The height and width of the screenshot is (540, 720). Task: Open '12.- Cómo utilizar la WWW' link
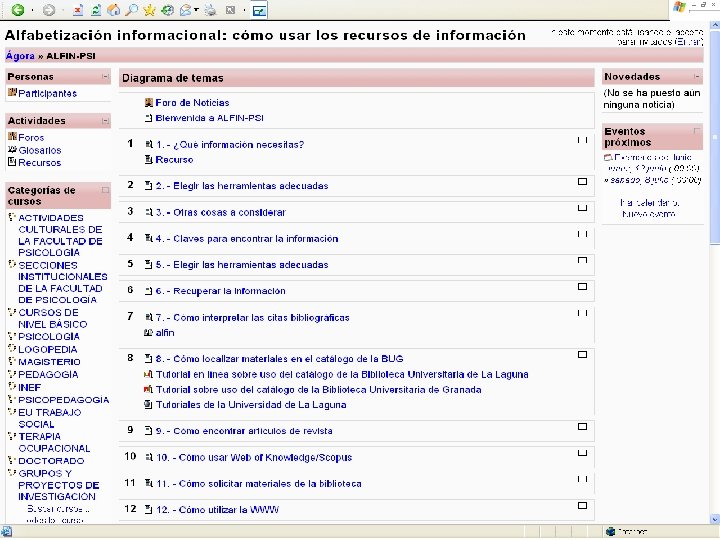(x=217, y=510)
